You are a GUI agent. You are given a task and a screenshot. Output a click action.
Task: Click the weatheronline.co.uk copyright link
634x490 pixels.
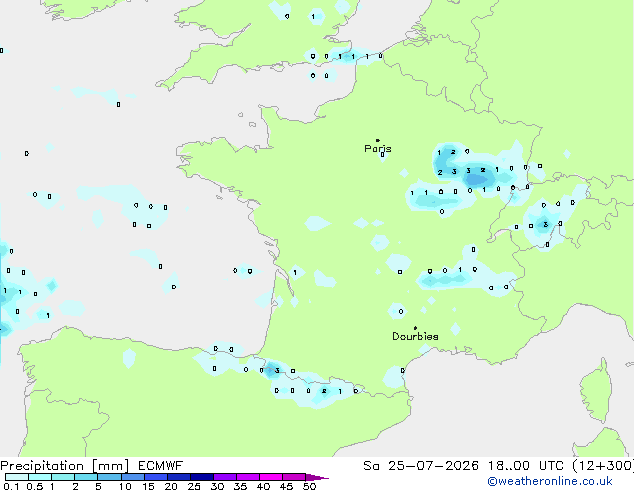pos(550,481)
